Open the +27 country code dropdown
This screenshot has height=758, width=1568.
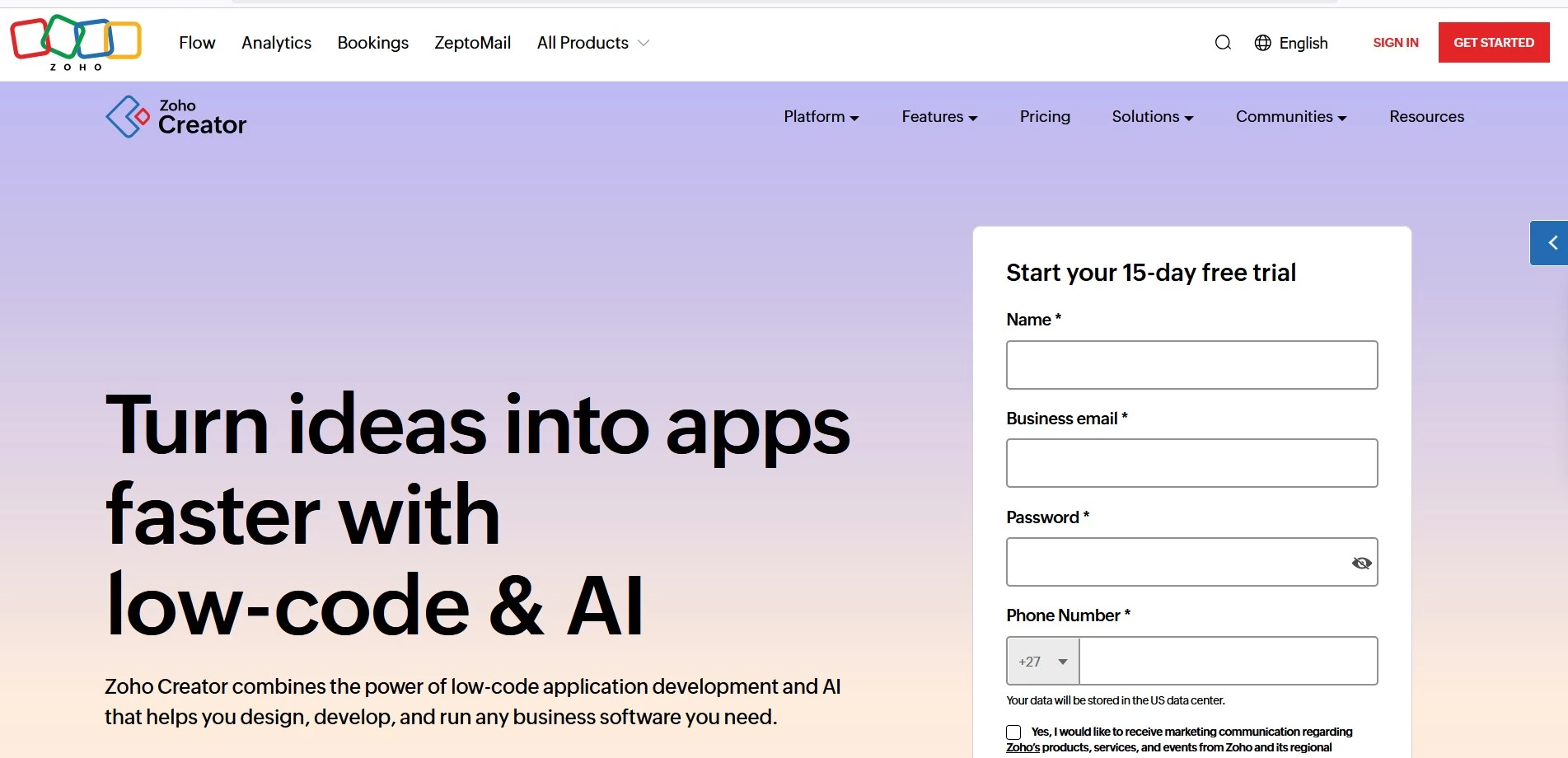coord(1043,661)
